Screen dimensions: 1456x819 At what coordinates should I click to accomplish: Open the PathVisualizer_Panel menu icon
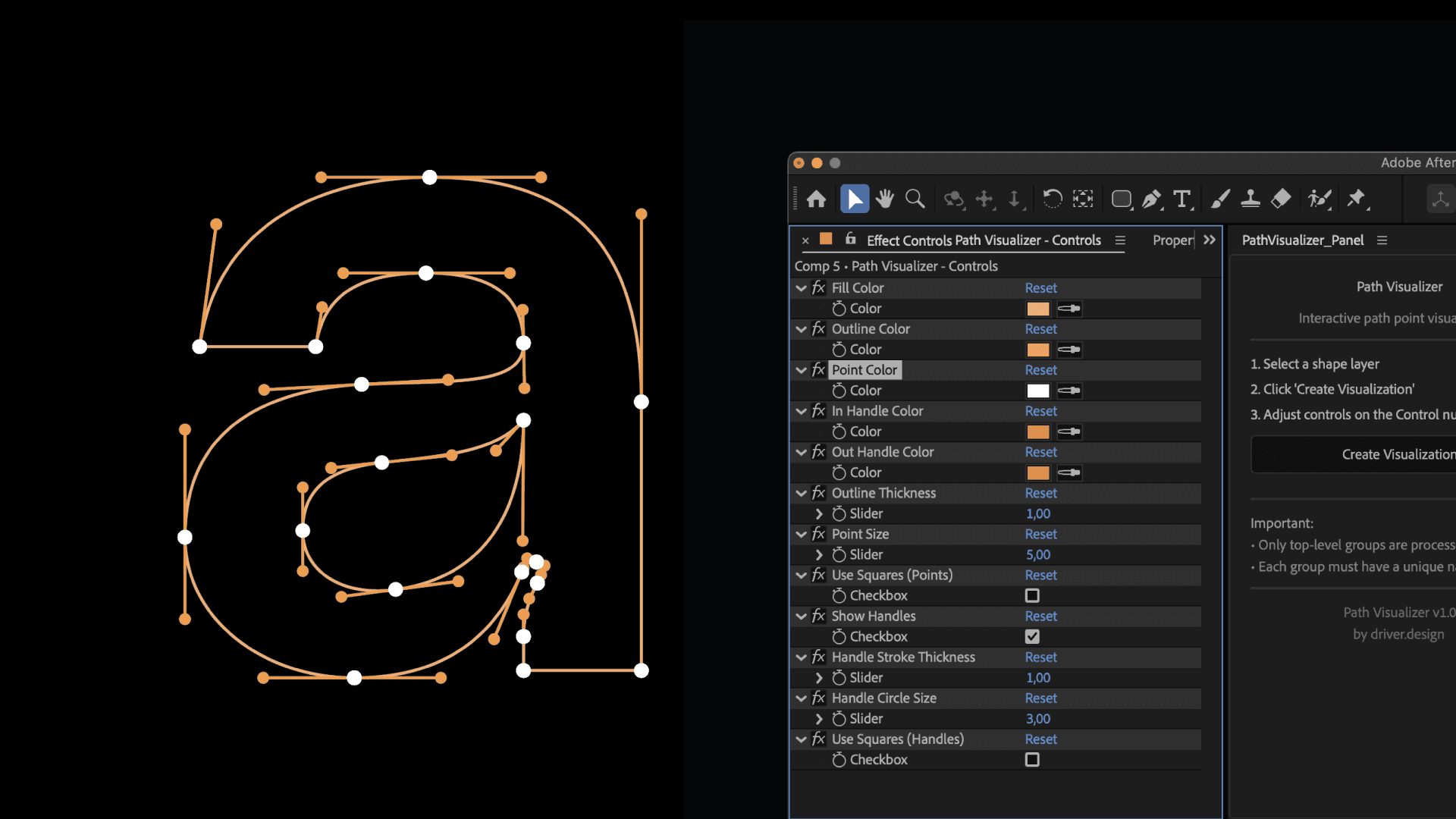(x=1382, y=240)
